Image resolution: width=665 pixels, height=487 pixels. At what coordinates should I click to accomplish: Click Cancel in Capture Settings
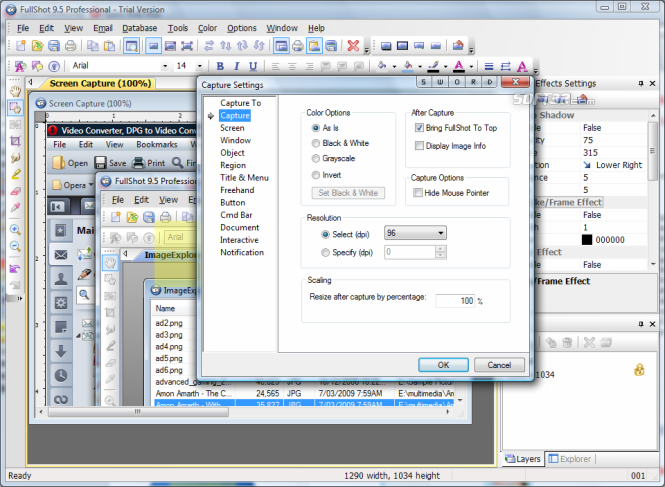click(499, 365)
